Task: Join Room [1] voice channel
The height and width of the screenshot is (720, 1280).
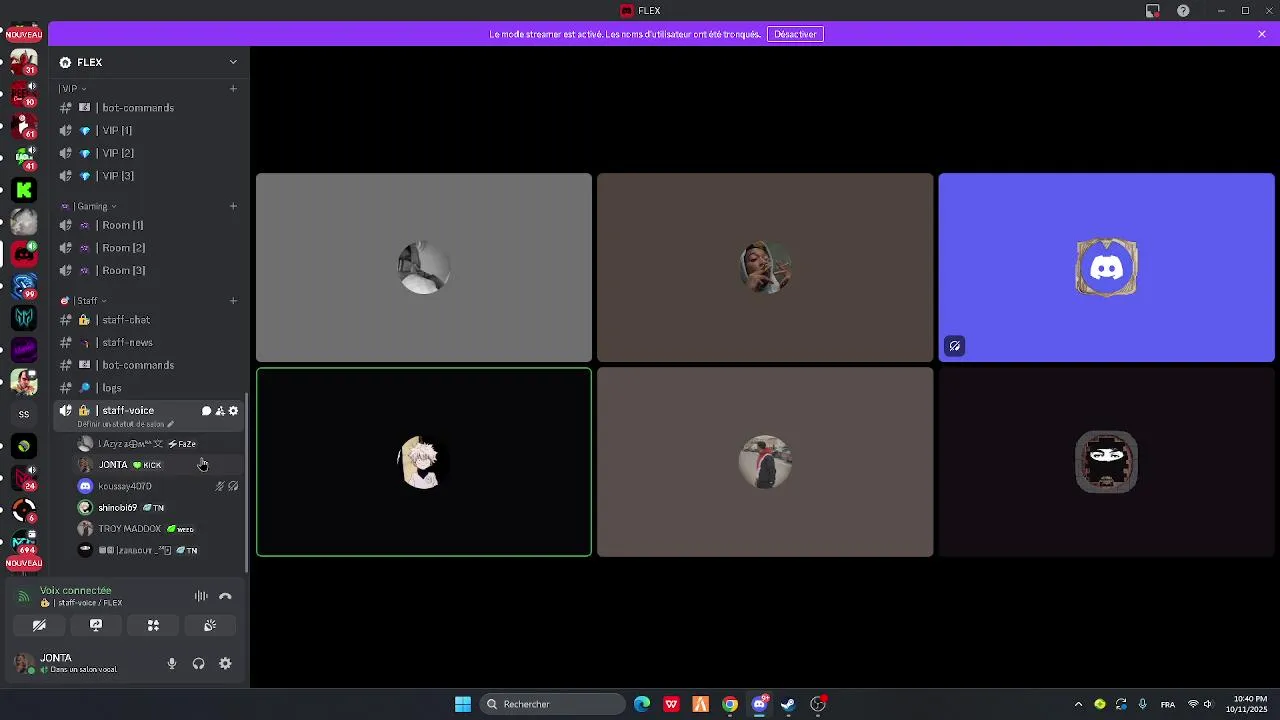Action: [149, 225]
